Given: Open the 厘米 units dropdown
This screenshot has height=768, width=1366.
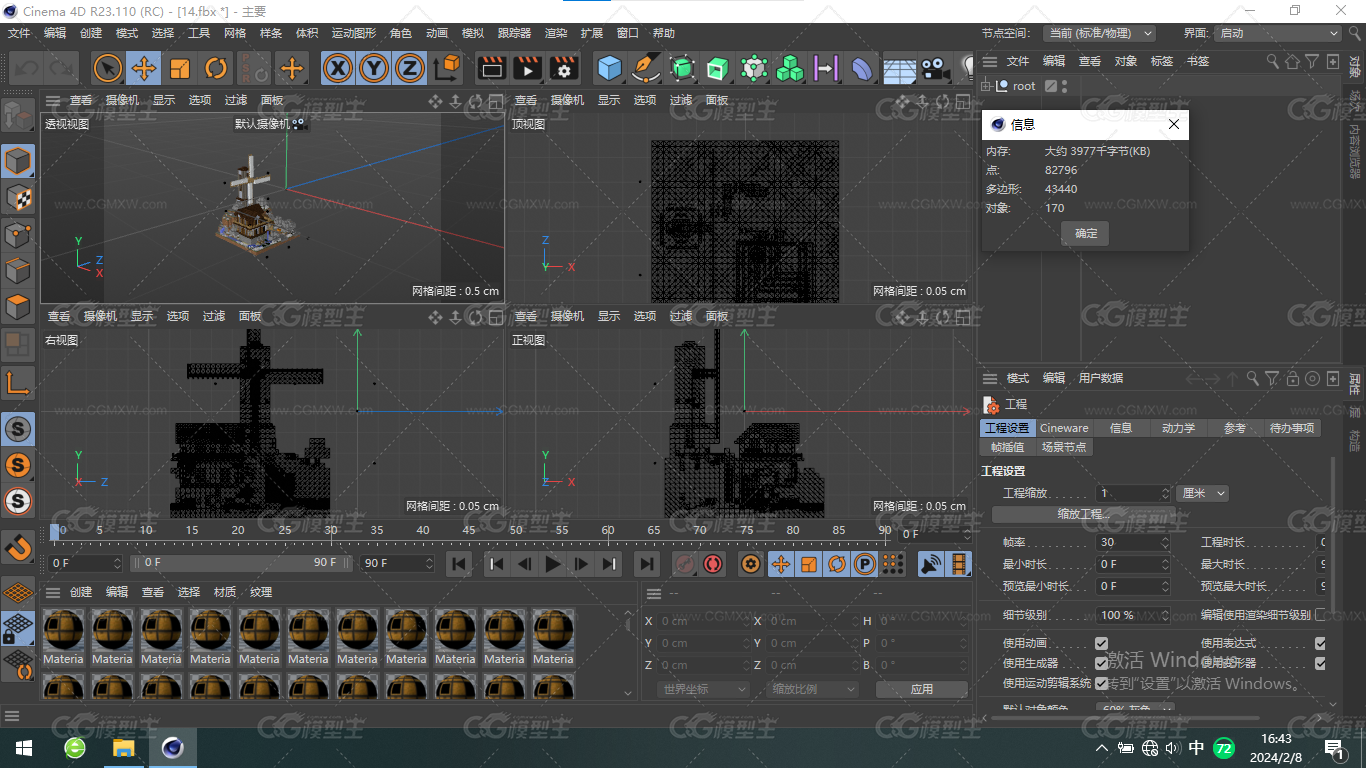Looking at the screenshot, I should click(1202, 493).
